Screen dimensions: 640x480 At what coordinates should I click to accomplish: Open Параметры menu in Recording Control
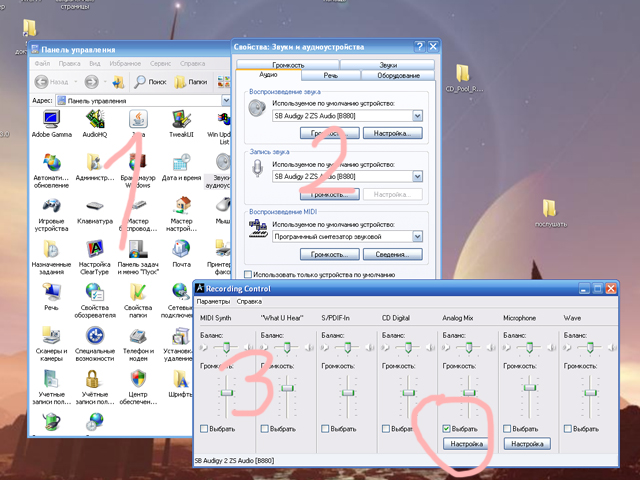tap(212, 301)
